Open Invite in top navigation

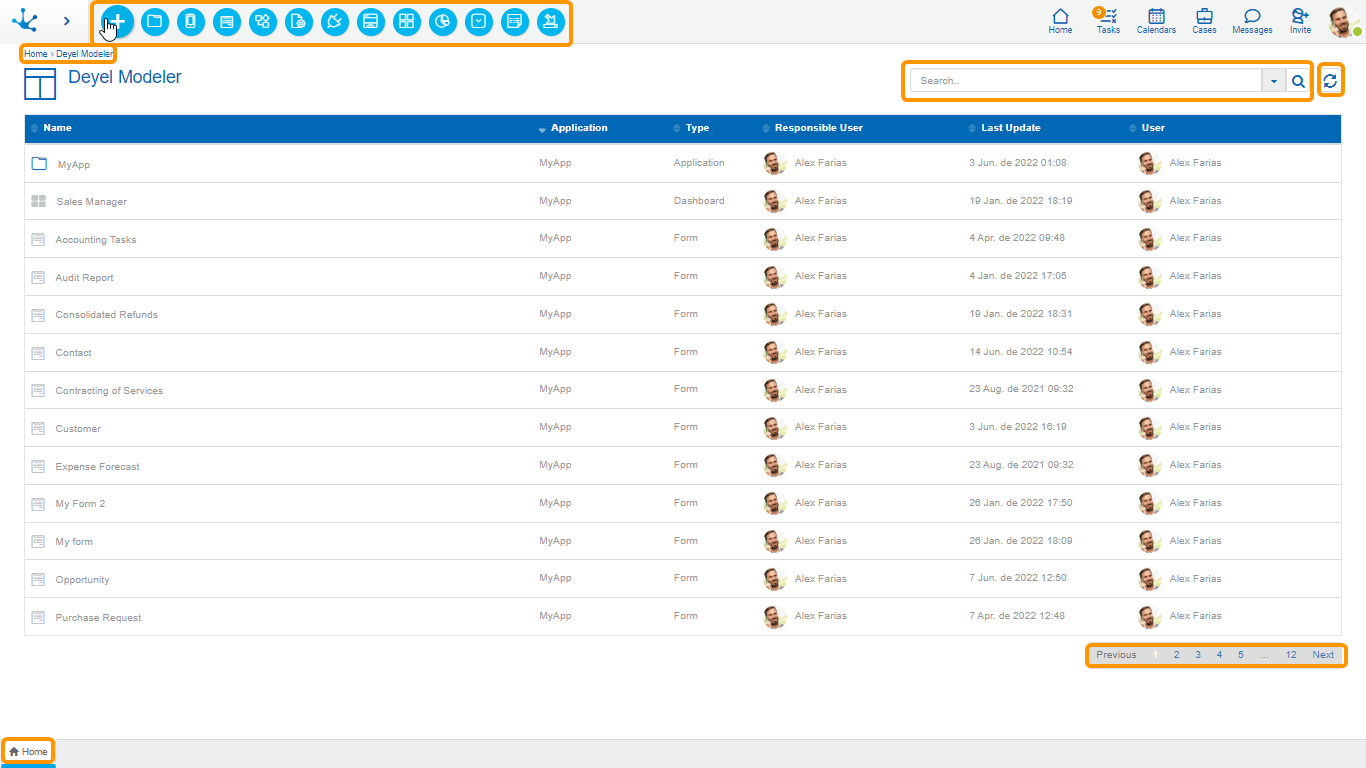click(x=1300, y=21)
